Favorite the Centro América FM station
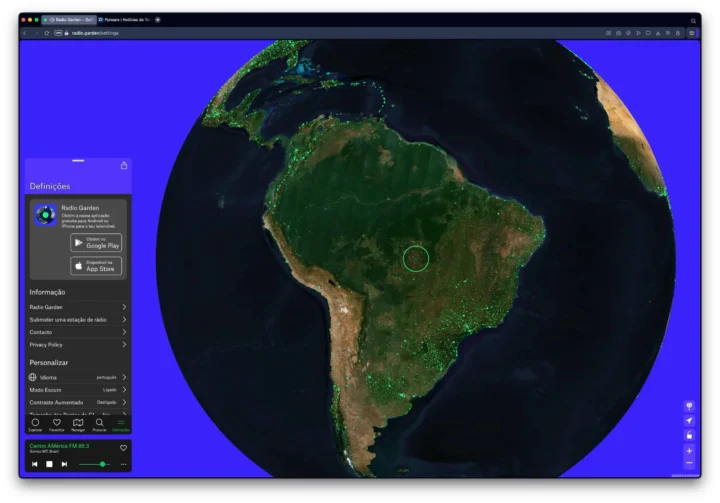 124,448
